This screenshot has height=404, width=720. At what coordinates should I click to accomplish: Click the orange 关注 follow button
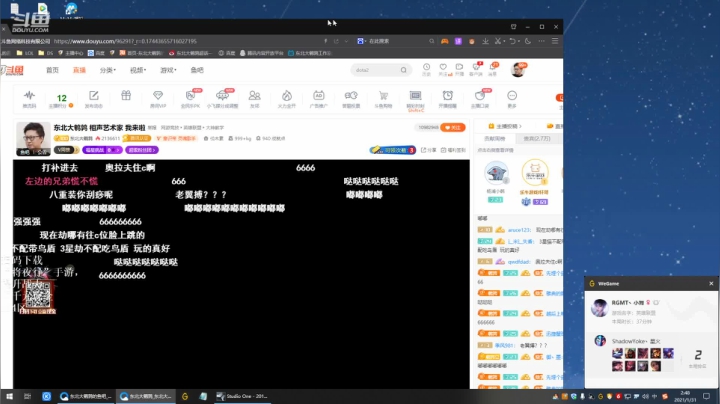[x=453, y=128]
